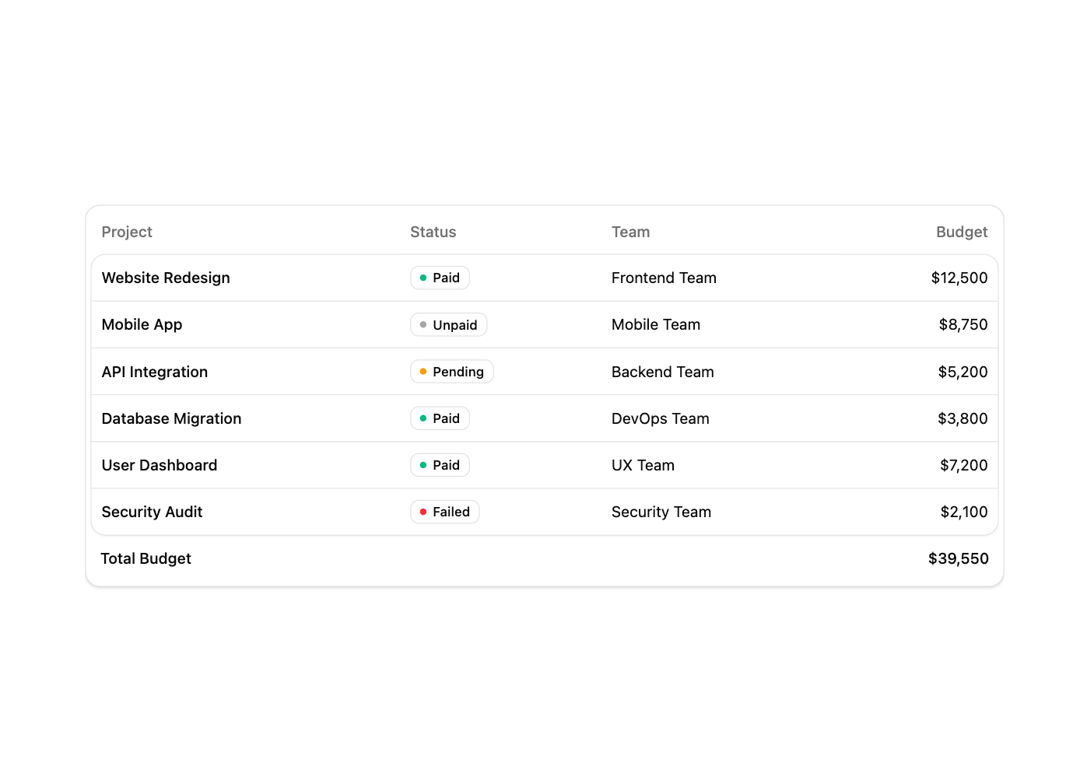This screenshot has width=1080, height=773.
Task: Click the Security Team cell
Action: point(661,512)
